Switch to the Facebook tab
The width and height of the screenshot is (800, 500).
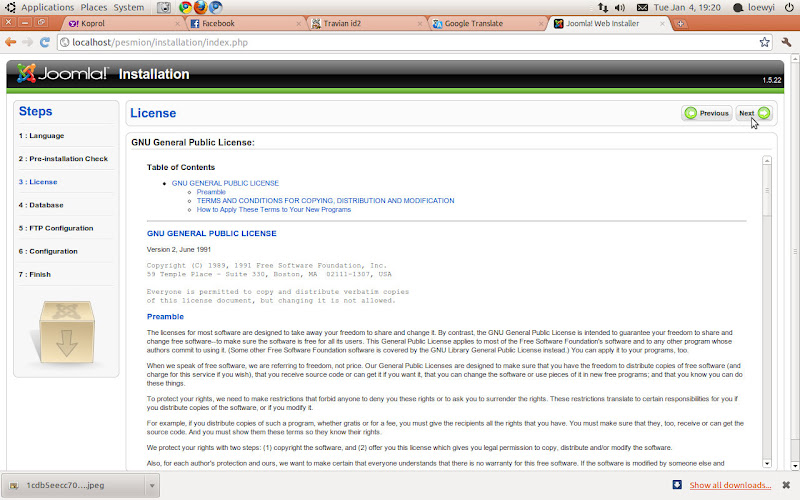[245, 23]
